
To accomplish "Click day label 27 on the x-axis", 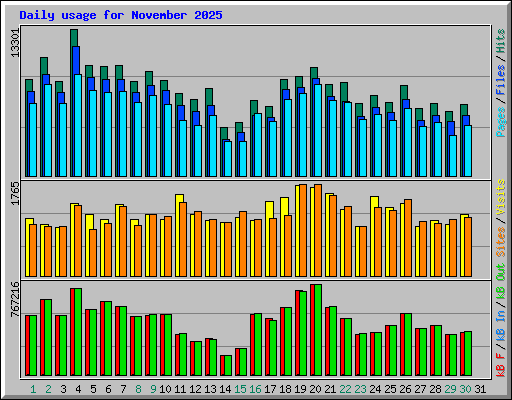I will coord(420,389).
